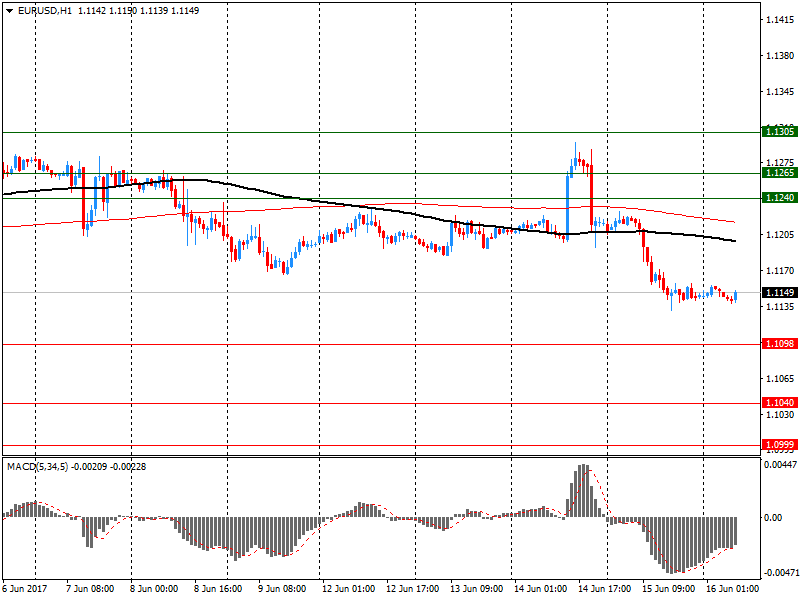Click the 1.1265 green resistance level label
This screenshot has width=800, height=600.
(x=780, y=173)
